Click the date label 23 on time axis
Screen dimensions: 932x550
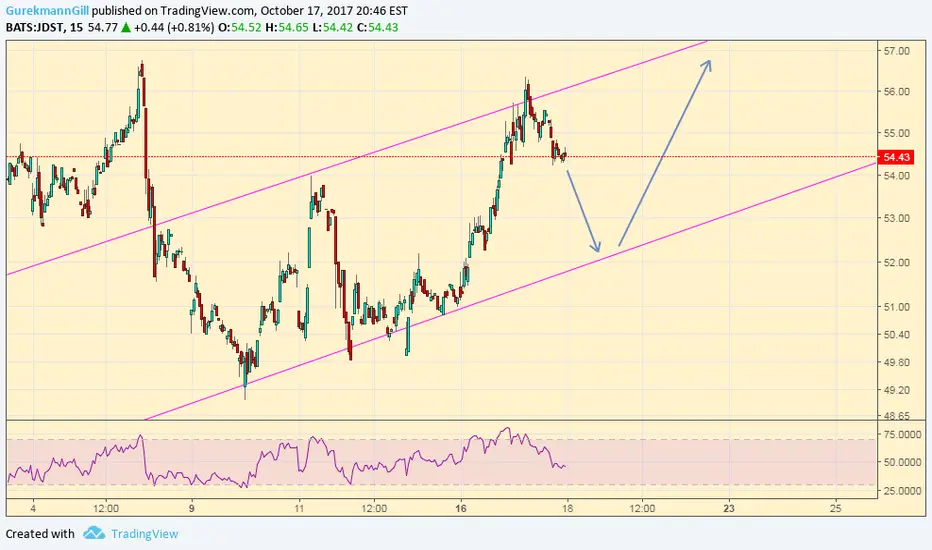pyautogui.click(x=729, y=508)
